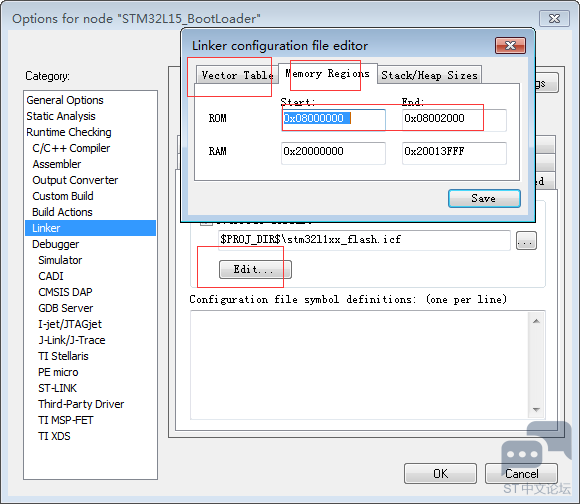This screenshot has width=580, height=504.
Task: Select Assembler category
Action: (x=57, y=164)
